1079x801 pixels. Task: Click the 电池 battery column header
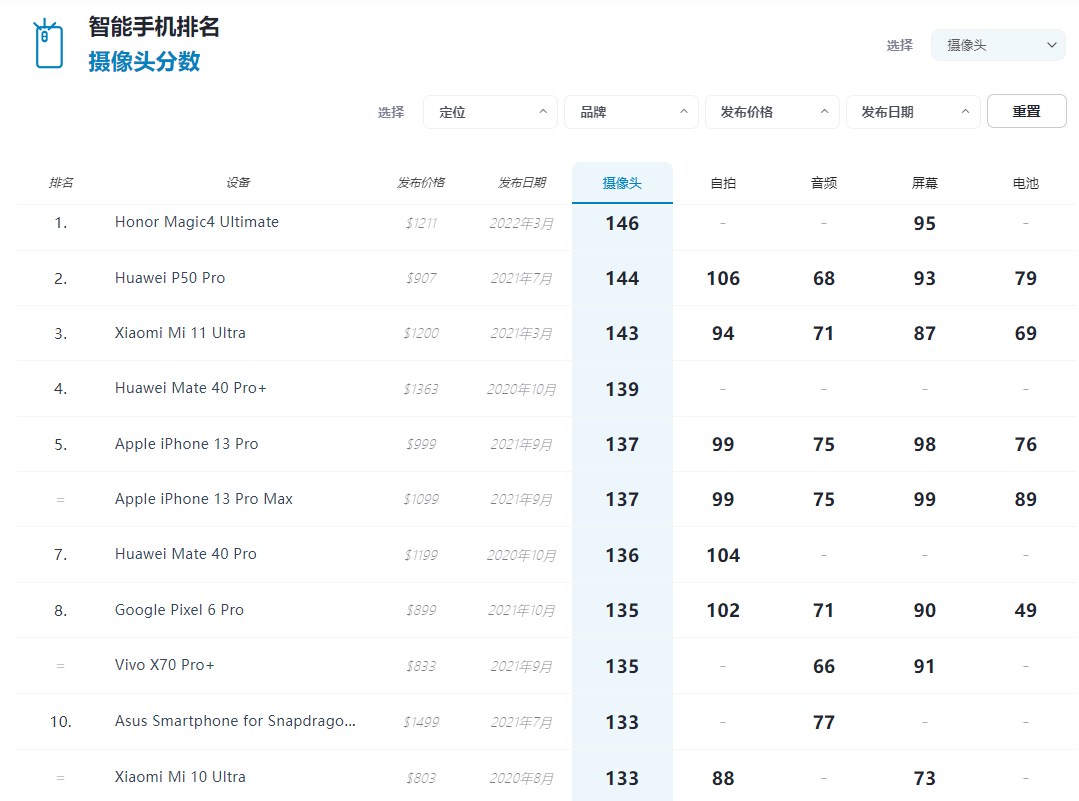click(1025, 182)
